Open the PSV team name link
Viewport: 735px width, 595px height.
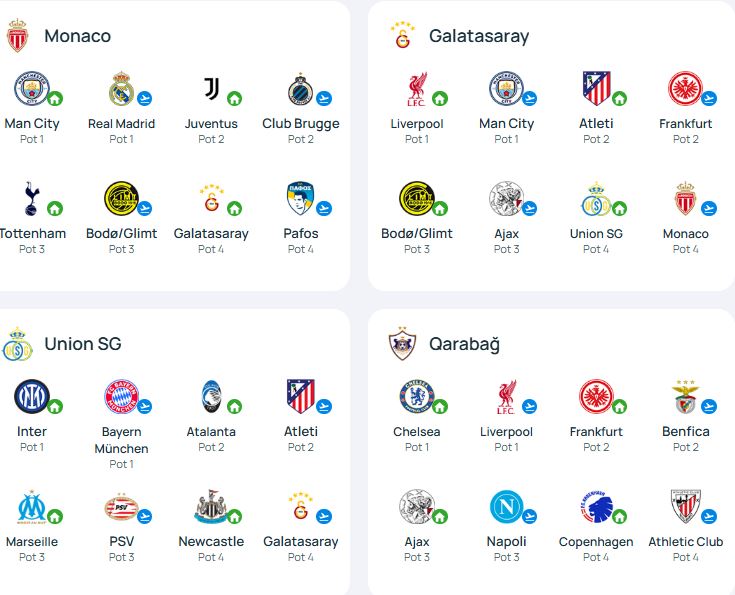(x=121, y=541)
